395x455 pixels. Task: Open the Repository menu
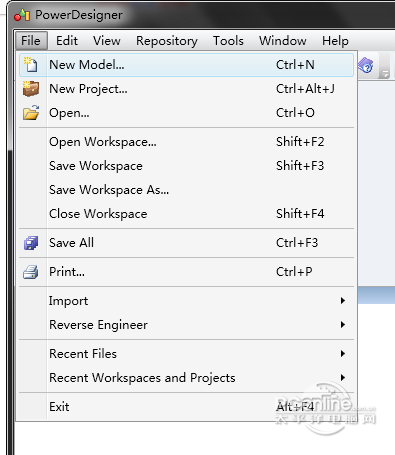pyautogui.click(x=167, y=41)
